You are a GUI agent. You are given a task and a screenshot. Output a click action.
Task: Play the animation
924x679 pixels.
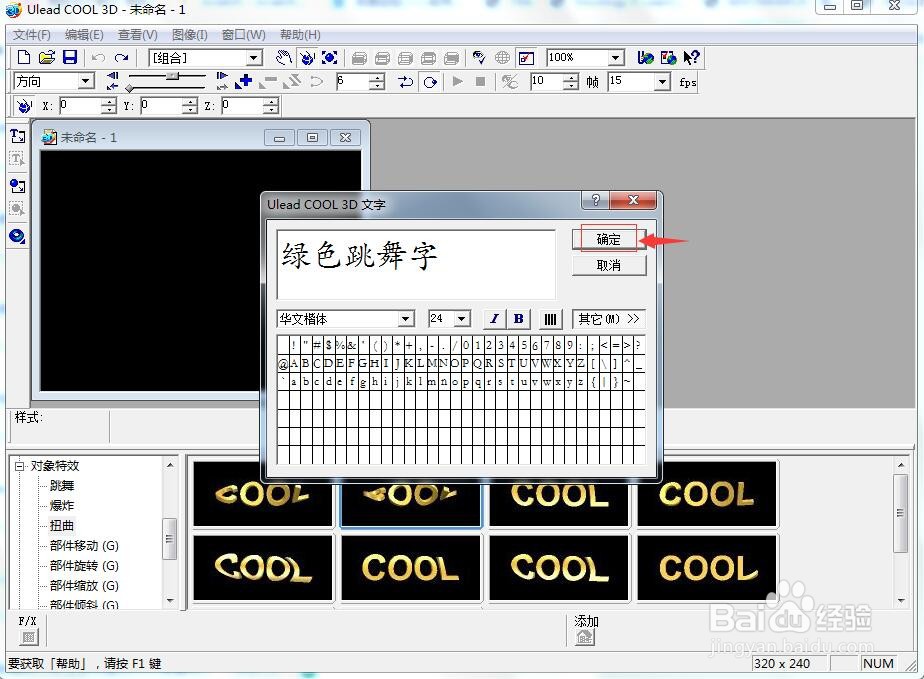(x=457, y=81)
